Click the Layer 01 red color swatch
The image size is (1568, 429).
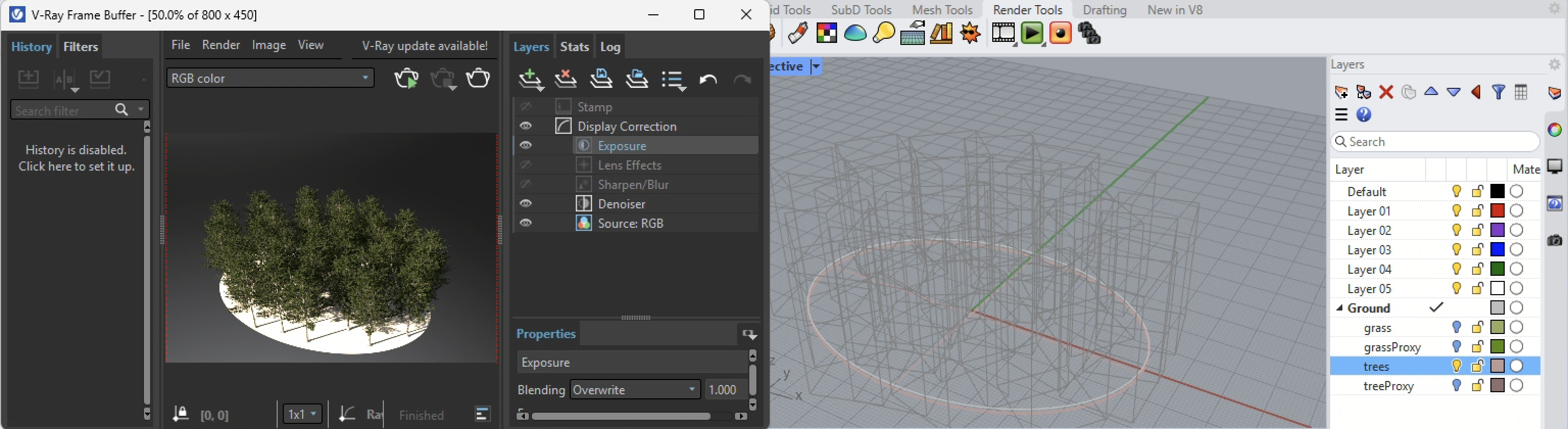[x=1498, y=211]
